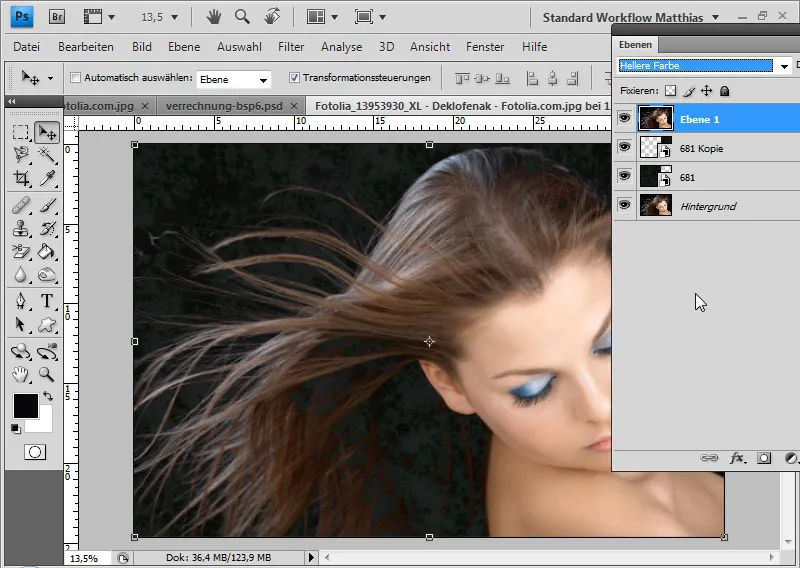This screenshot has width=800, height=568.
Task: Select the Zoom tool in toolbox
Action: pos(47,375)
